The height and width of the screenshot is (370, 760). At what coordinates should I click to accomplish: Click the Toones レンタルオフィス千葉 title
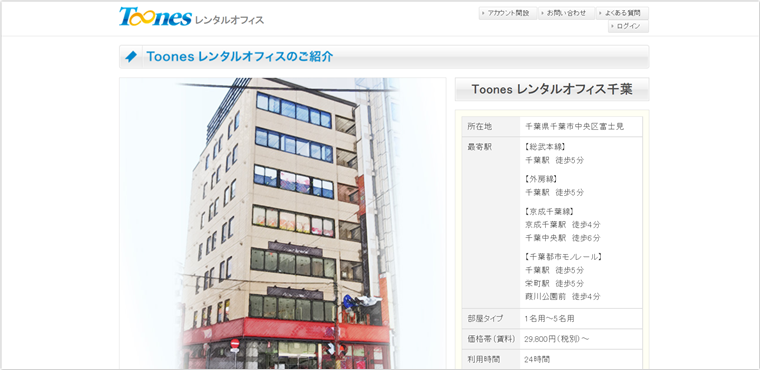[x=552, y=90]
